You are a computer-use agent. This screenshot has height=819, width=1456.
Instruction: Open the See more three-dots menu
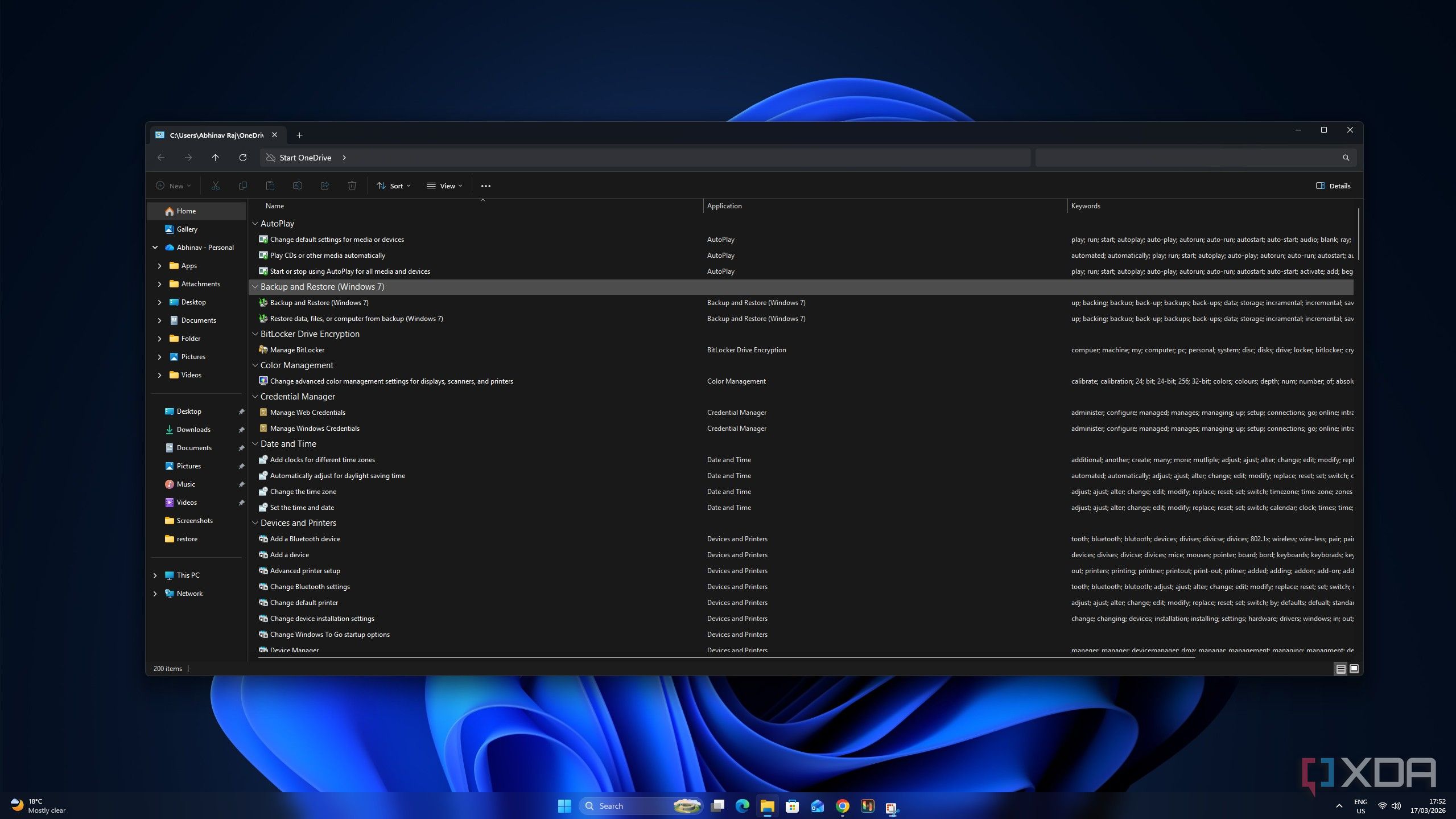pyautogui.click(x=485, y=186)
